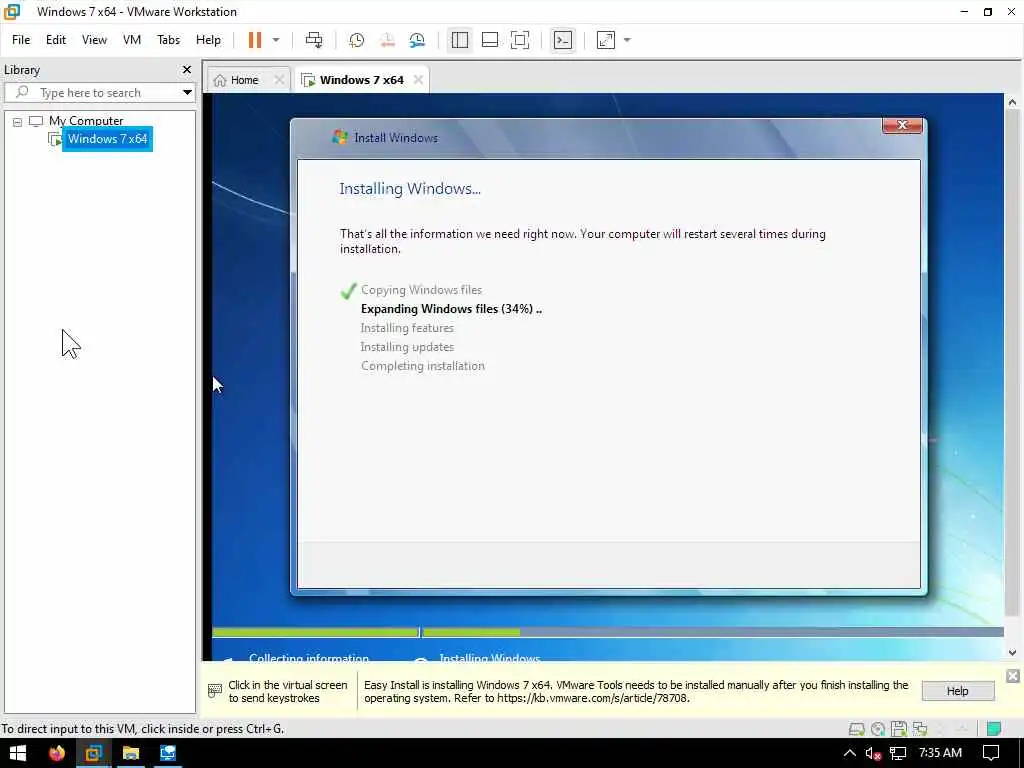Open the Windows Start menu

tap(18, 753)
